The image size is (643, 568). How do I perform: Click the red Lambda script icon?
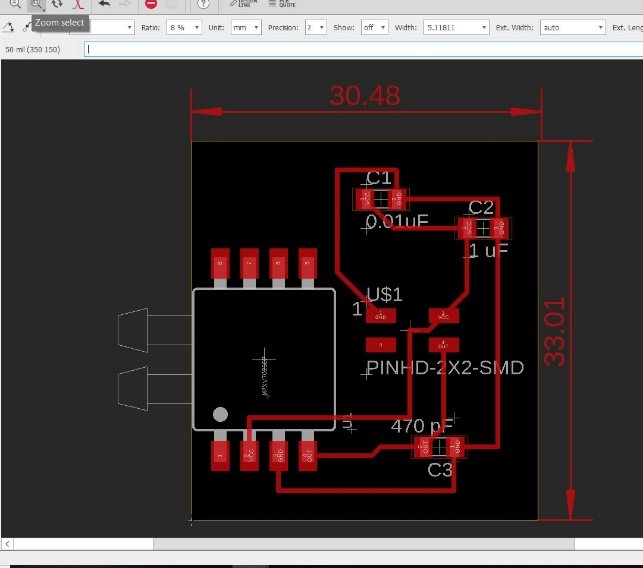[78, 4]
